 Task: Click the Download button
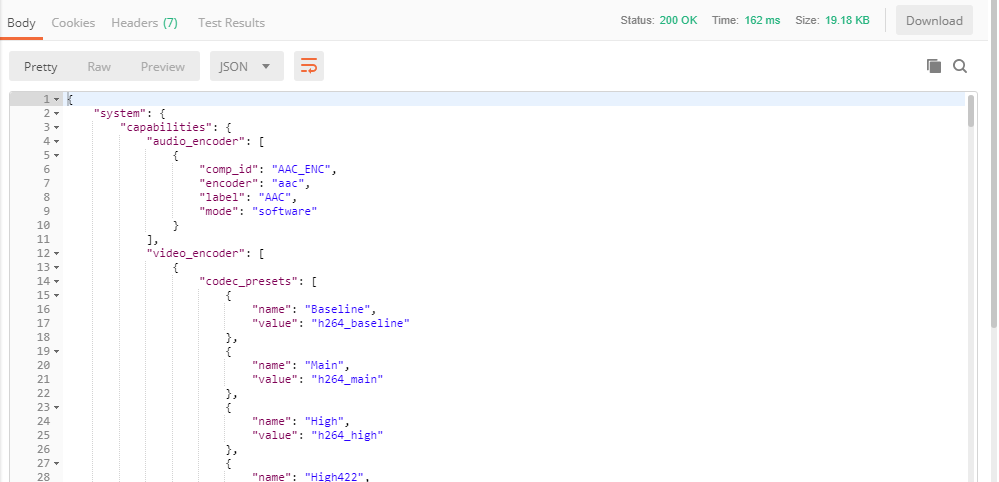[934, 21]
